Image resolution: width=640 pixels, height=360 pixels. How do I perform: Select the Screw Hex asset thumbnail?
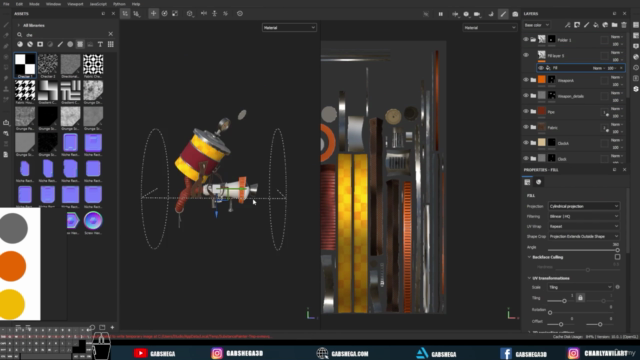point(93,221)
